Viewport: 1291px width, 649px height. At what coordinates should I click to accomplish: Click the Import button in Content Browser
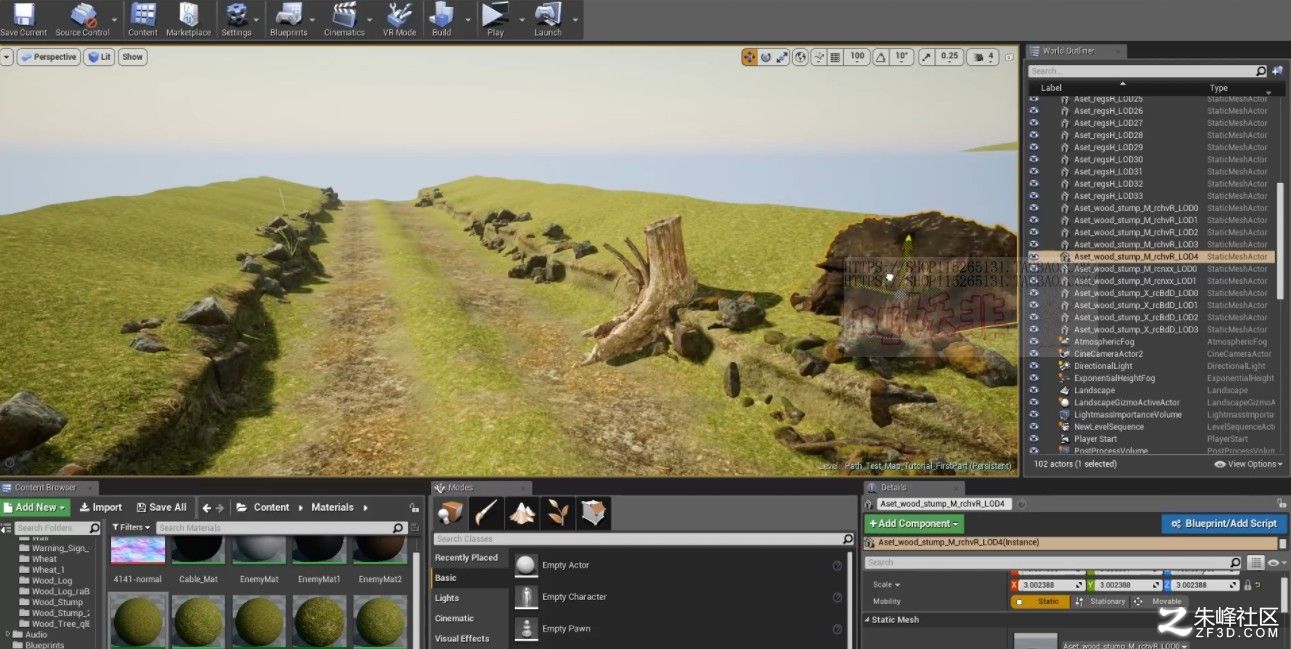click(x=101, y=507)
